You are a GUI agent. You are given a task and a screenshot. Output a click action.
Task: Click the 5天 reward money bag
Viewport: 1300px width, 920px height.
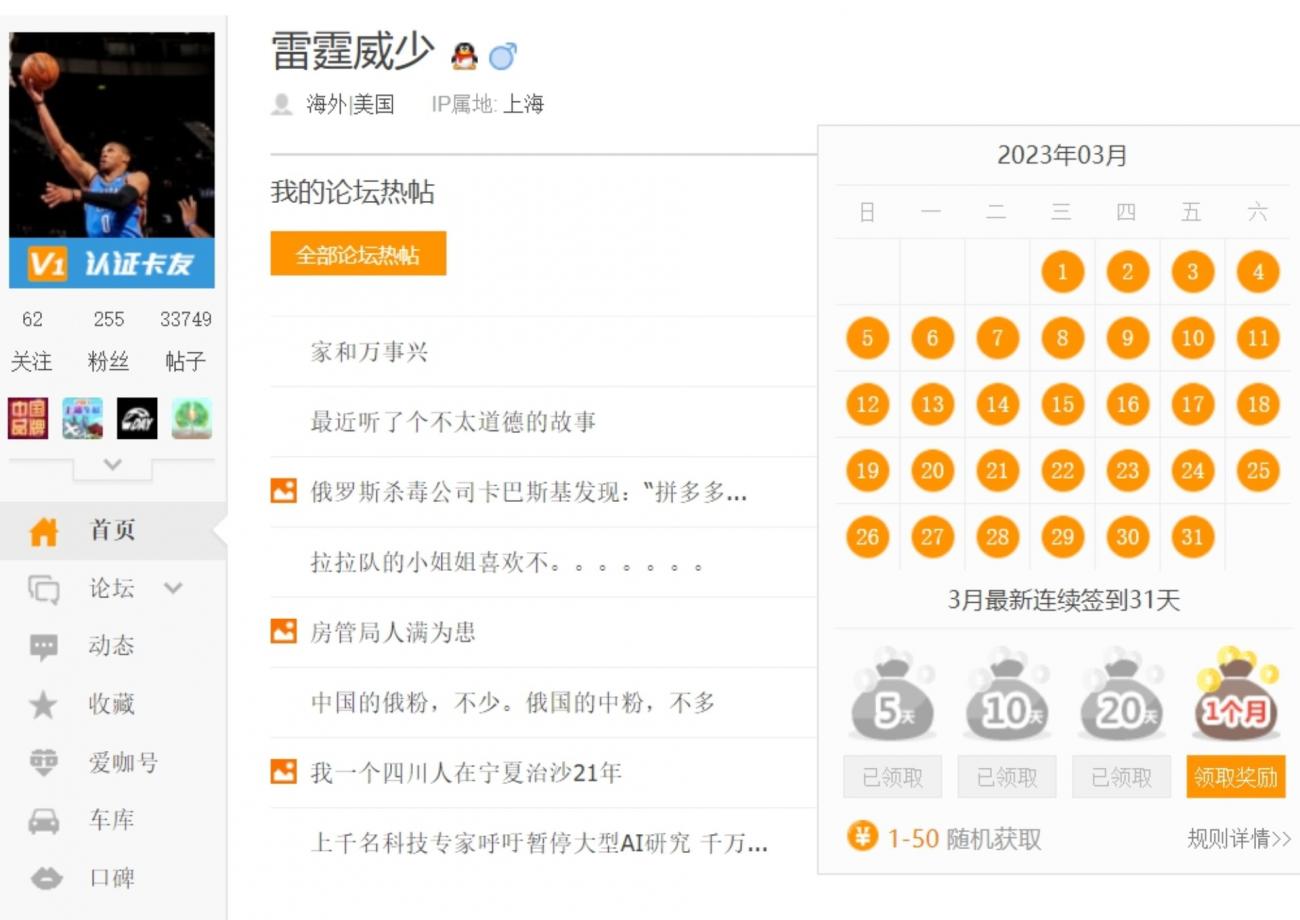[891, 694]
